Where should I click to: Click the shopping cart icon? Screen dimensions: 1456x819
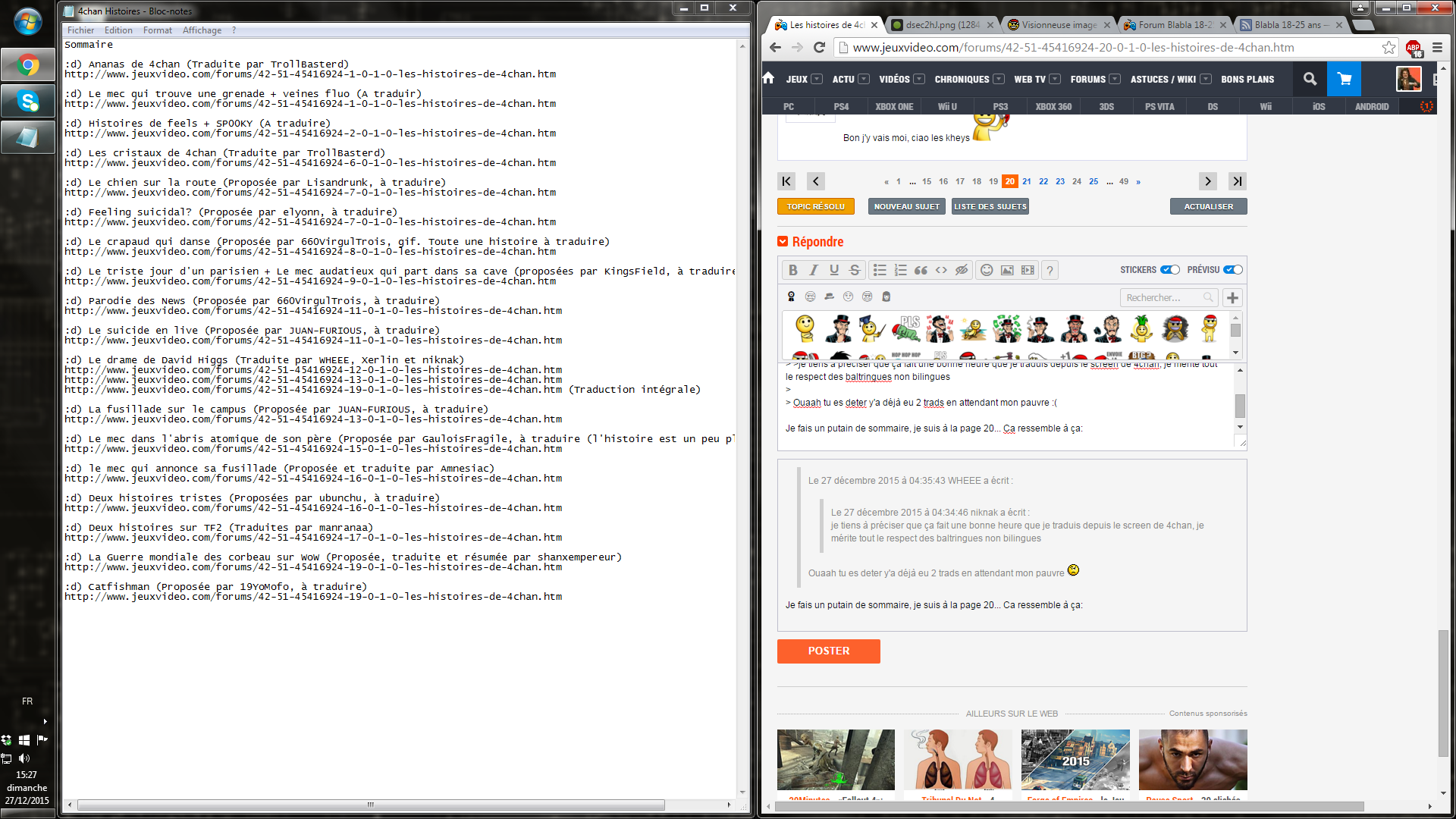coord(1344,79)
